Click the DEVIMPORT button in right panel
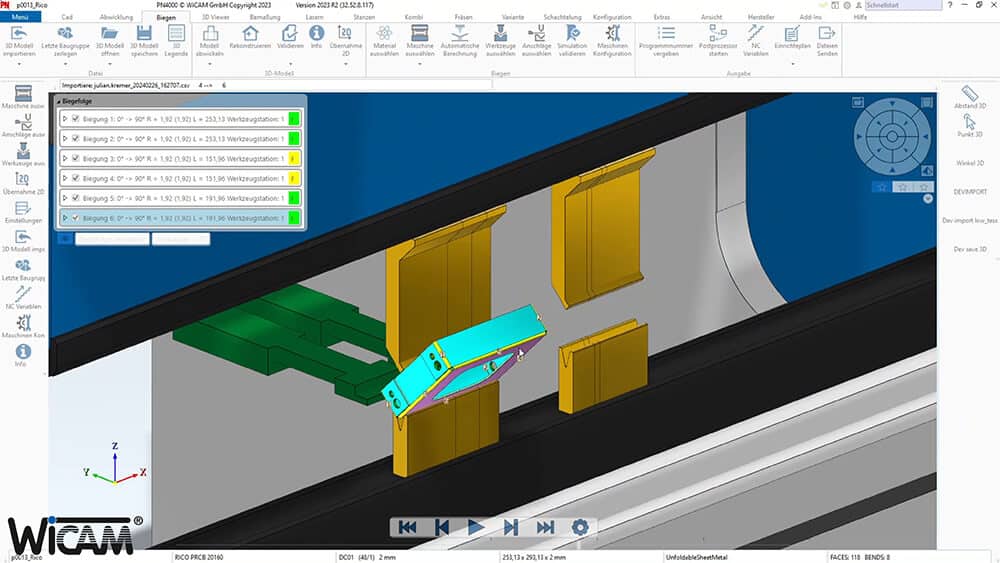 [970, 191]
